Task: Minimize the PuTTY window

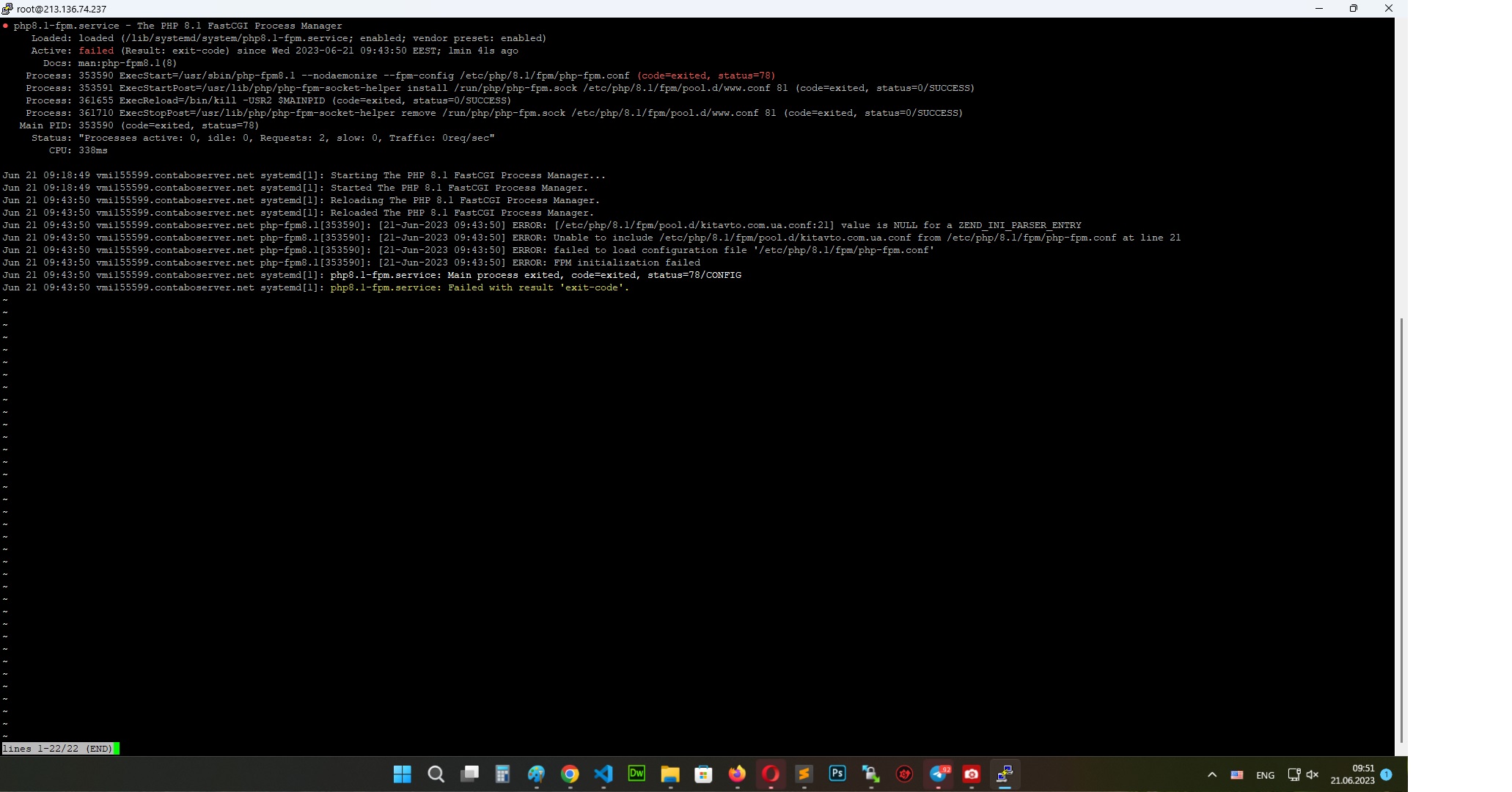Action: click(x=1318, y=9)
